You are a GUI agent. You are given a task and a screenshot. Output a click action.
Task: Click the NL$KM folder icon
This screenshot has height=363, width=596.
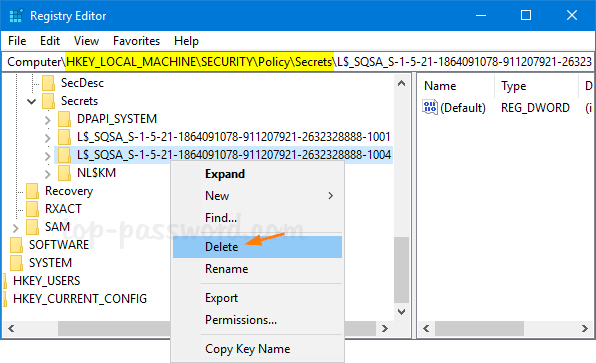coord(64,173)
